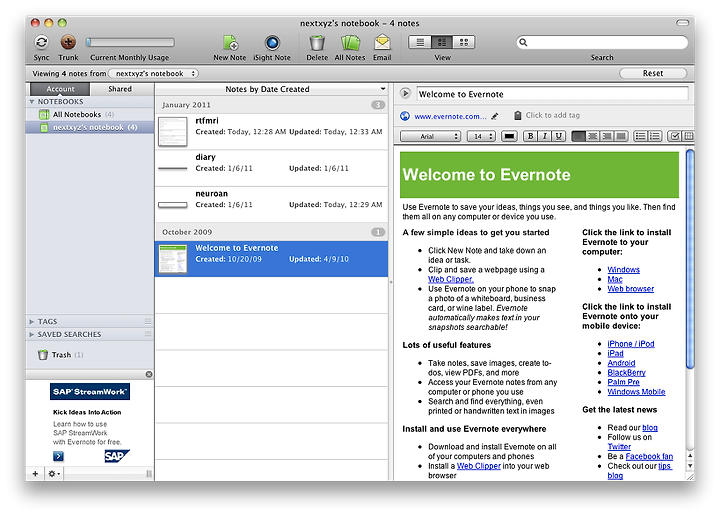Image resolution: width=720 pixels, height=516 pixels.
Task: Toggle underline formatting
Action: pos(558,136)
